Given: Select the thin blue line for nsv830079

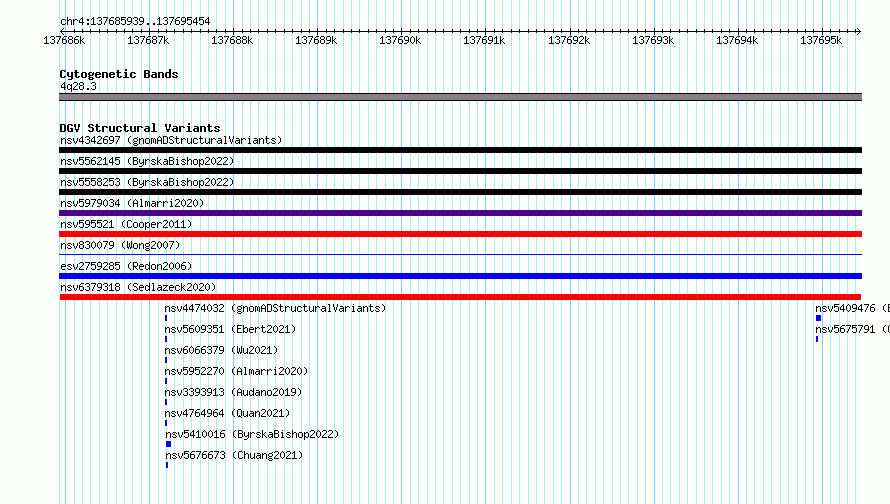Looking at the screenshot, I should 460,254.
